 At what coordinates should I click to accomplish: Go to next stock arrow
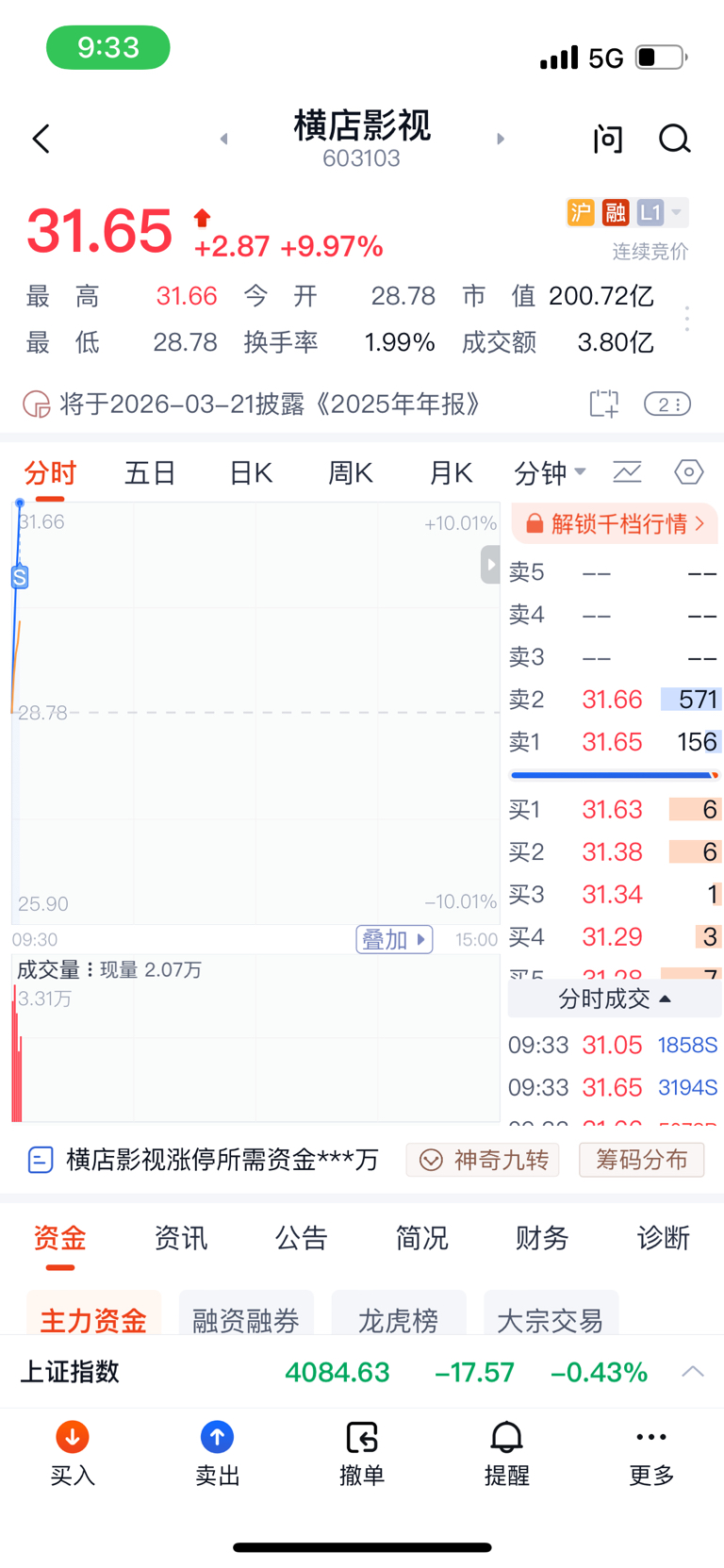pos(501,140)
